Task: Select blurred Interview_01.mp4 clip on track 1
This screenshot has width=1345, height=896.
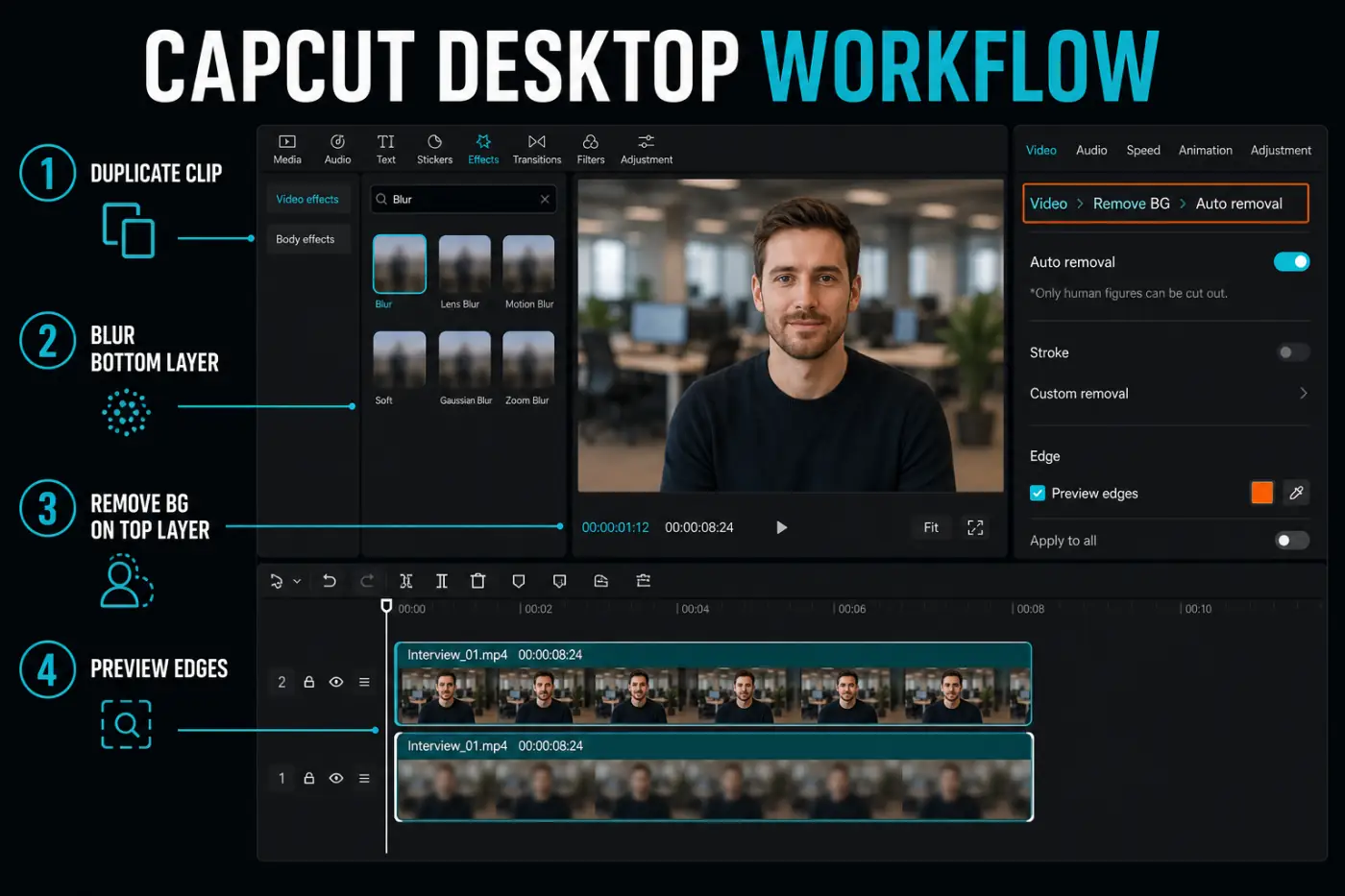Action: 714,777
